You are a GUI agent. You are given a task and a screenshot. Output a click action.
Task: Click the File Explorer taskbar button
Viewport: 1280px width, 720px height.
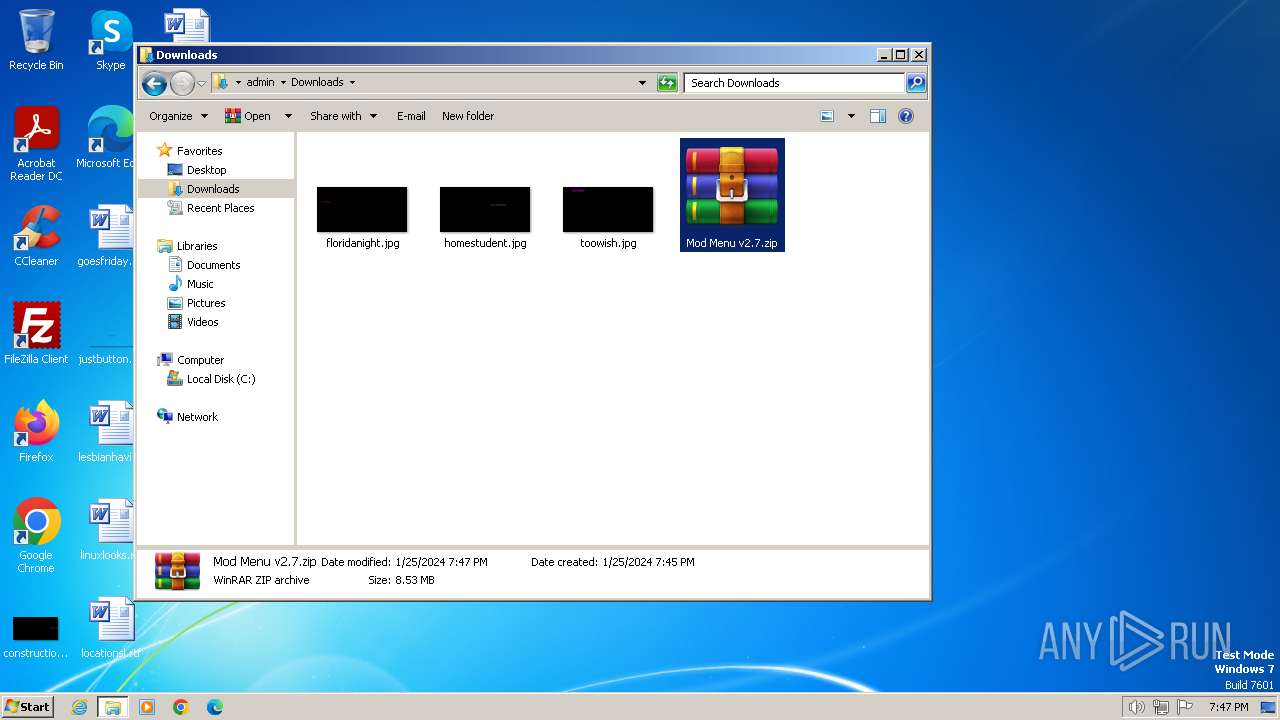point(112,707)
